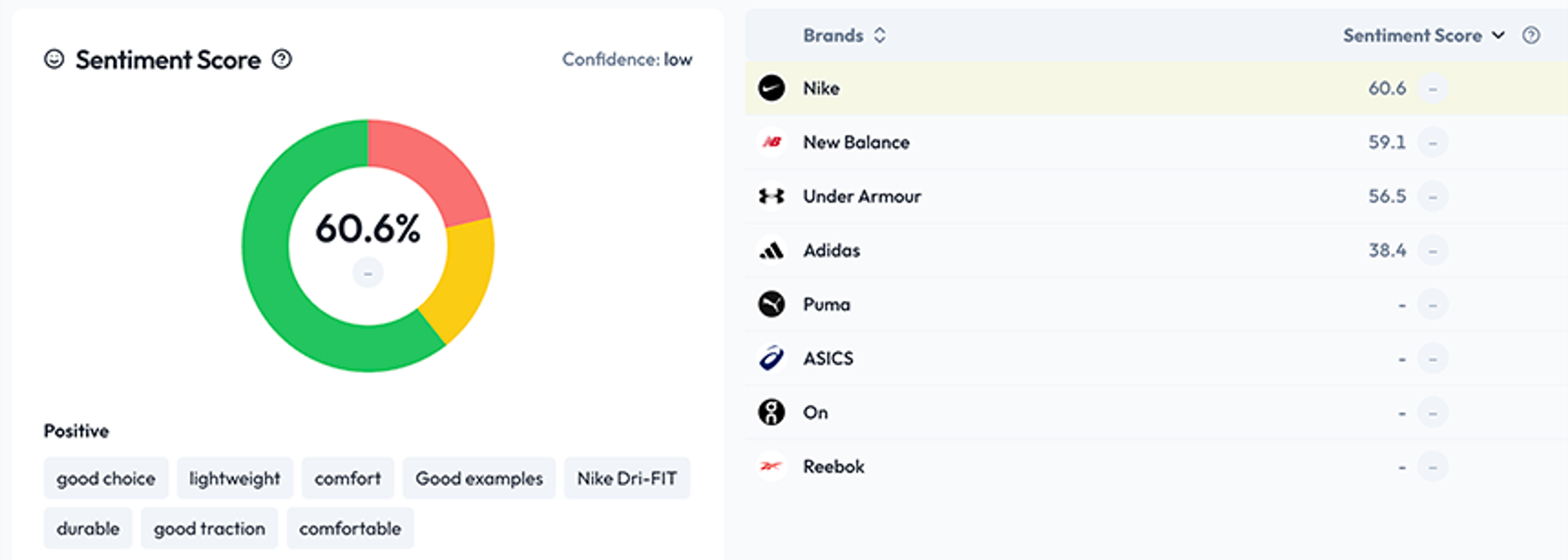Click the Puma logo icon
This screenshot has width=1568, height=560.
(771, 304)
